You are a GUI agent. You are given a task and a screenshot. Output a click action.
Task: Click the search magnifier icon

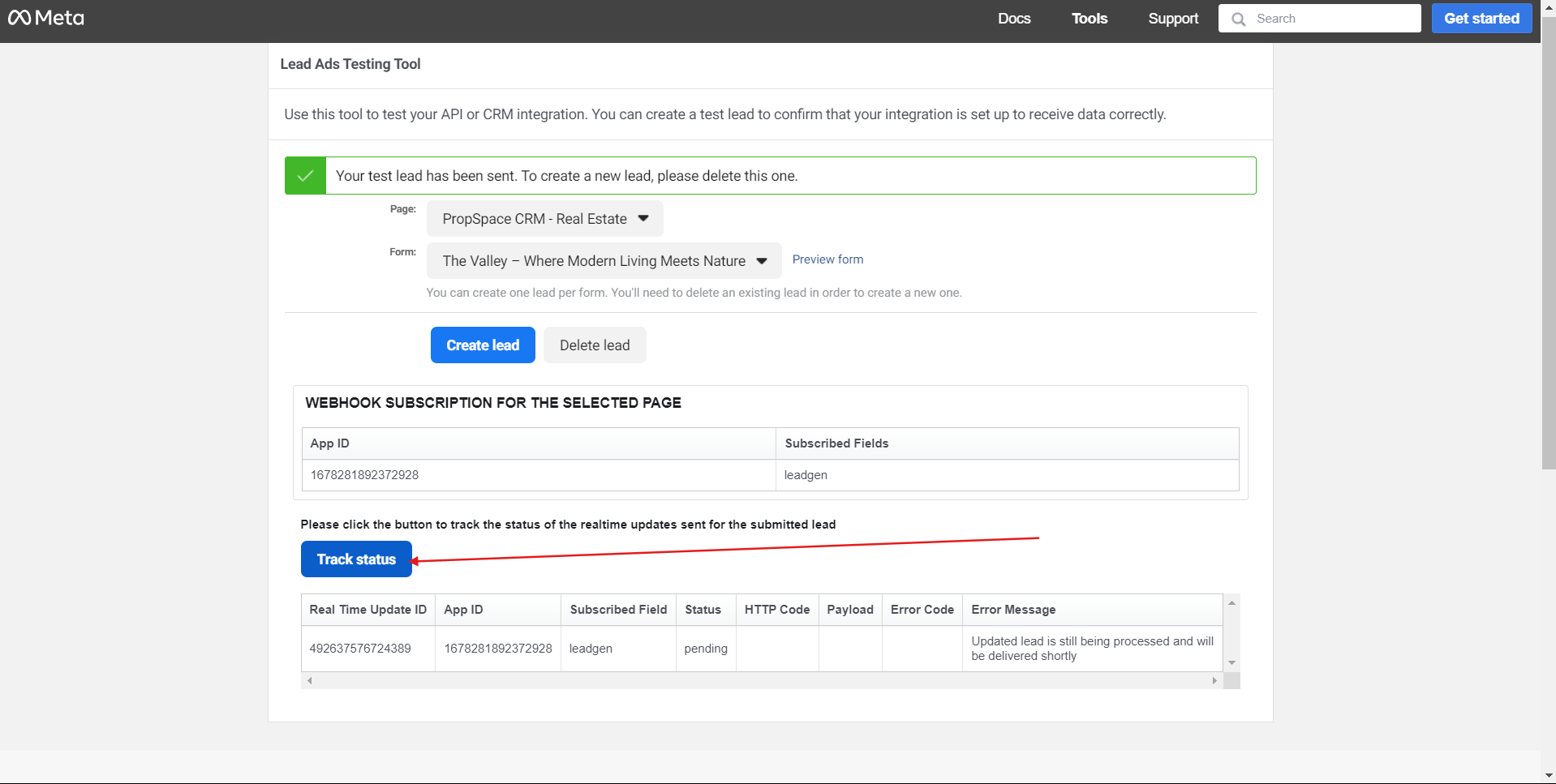tap(1238, 19)
